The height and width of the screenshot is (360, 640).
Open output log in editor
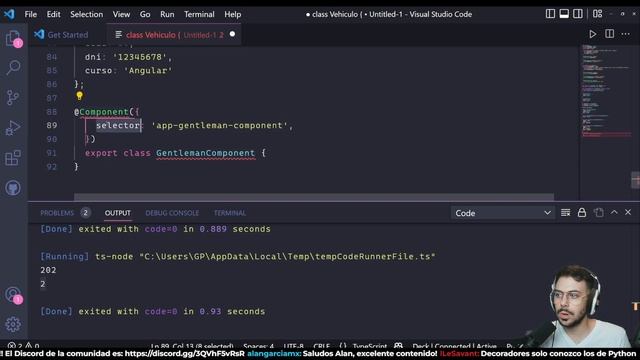[x=598, y=213]
